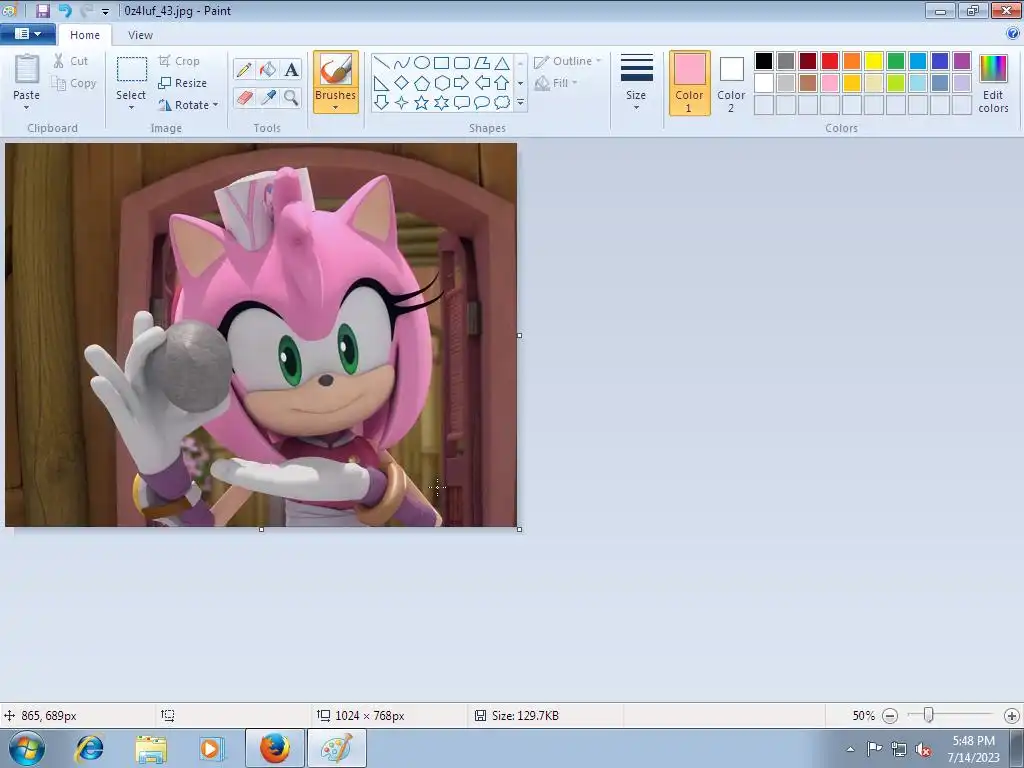Screen dimensions: 1024x768
Task: Choose the Hexagon shape
Action: point(441,83)
